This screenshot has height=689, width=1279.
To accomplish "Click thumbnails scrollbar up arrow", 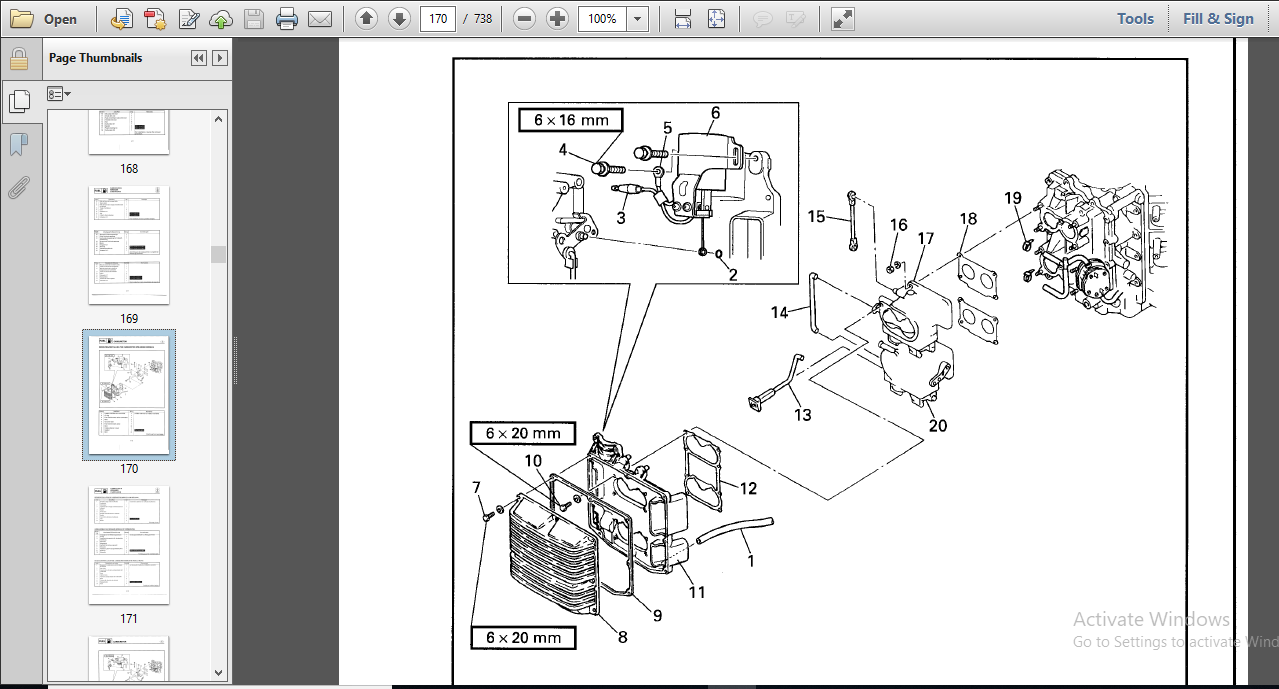I will click(x=219, y=119).
